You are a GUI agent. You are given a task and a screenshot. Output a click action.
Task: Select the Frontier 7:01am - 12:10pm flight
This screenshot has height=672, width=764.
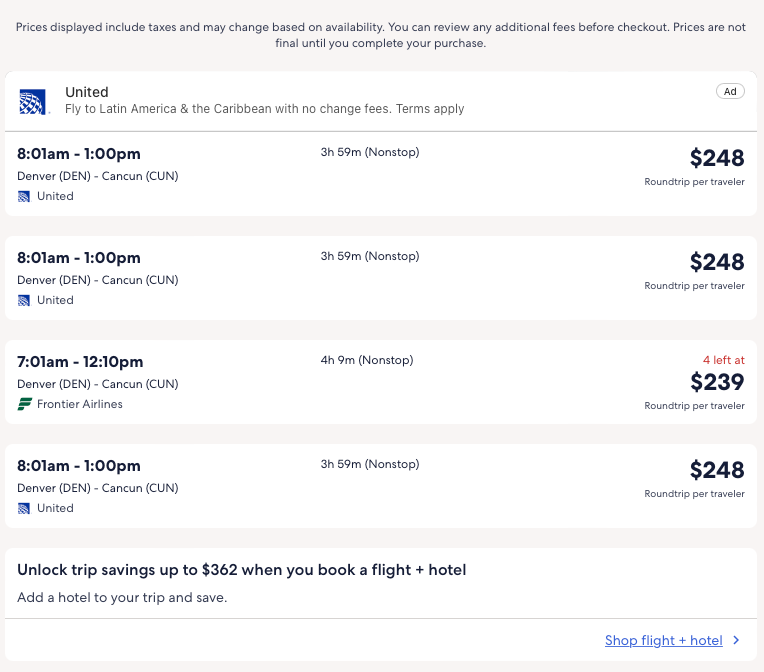(80, 362)
